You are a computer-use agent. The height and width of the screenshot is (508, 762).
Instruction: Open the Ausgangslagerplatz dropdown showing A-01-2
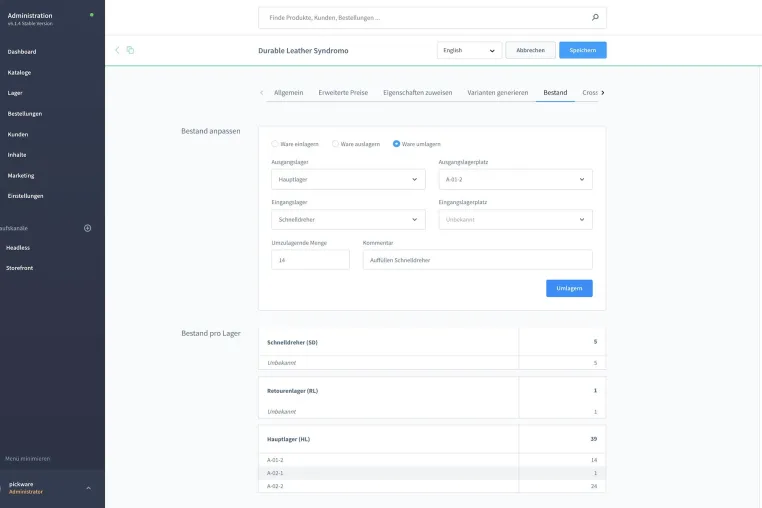pos(516,179)
